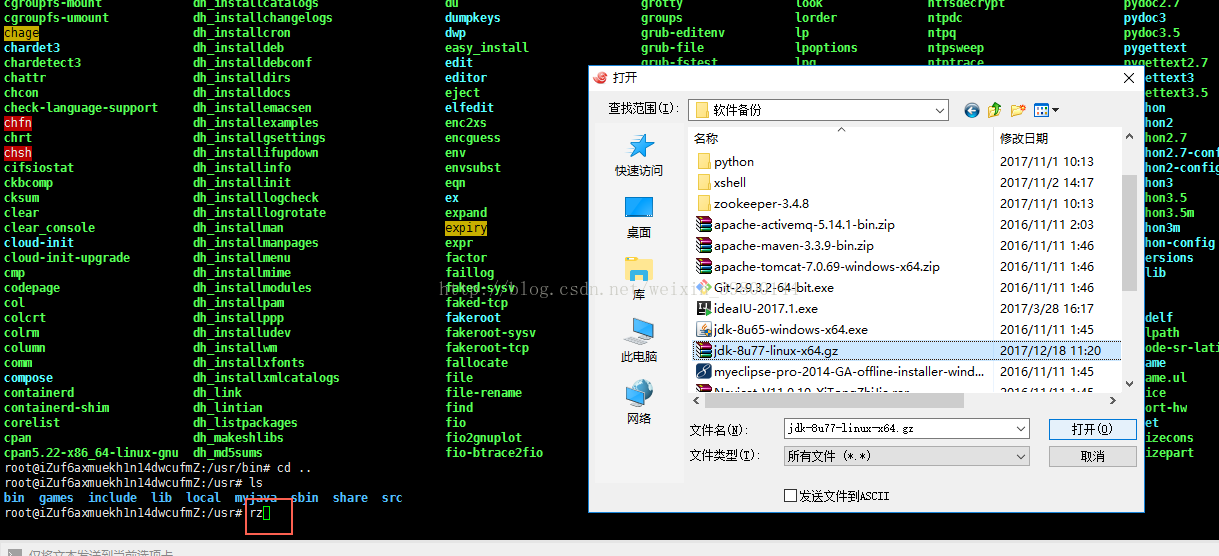Click apache-tomcat zip archive icon
1219x556 pixels.
click(x=703, y=266)
